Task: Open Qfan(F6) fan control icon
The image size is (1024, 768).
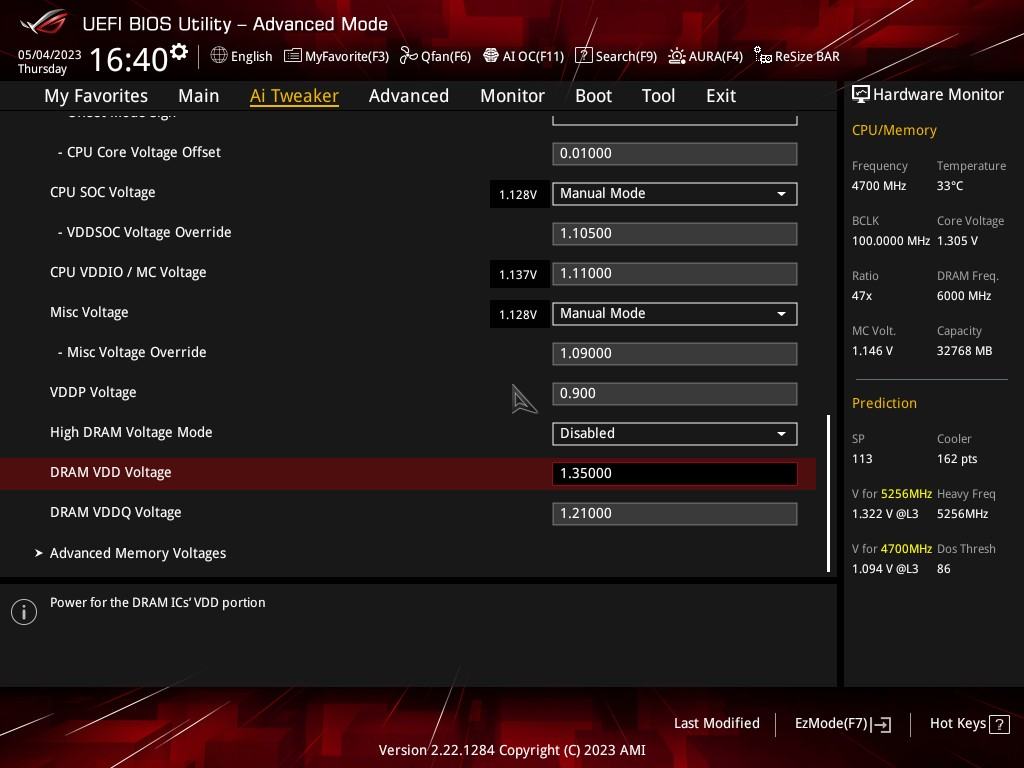Action: point(408,56)
